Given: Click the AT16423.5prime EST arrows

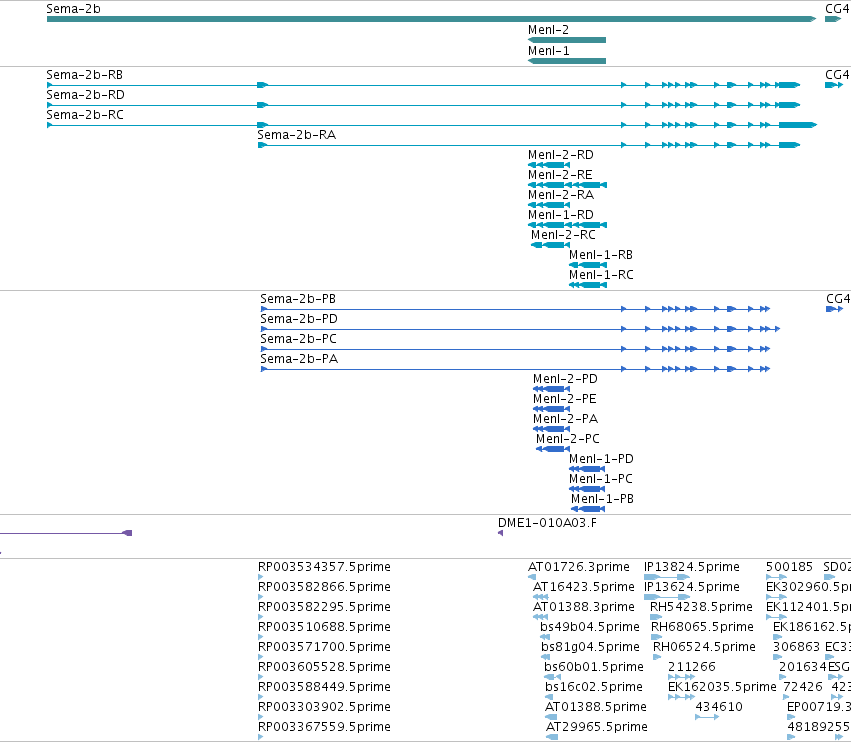Looking at the screenshot, I should 541,597.
